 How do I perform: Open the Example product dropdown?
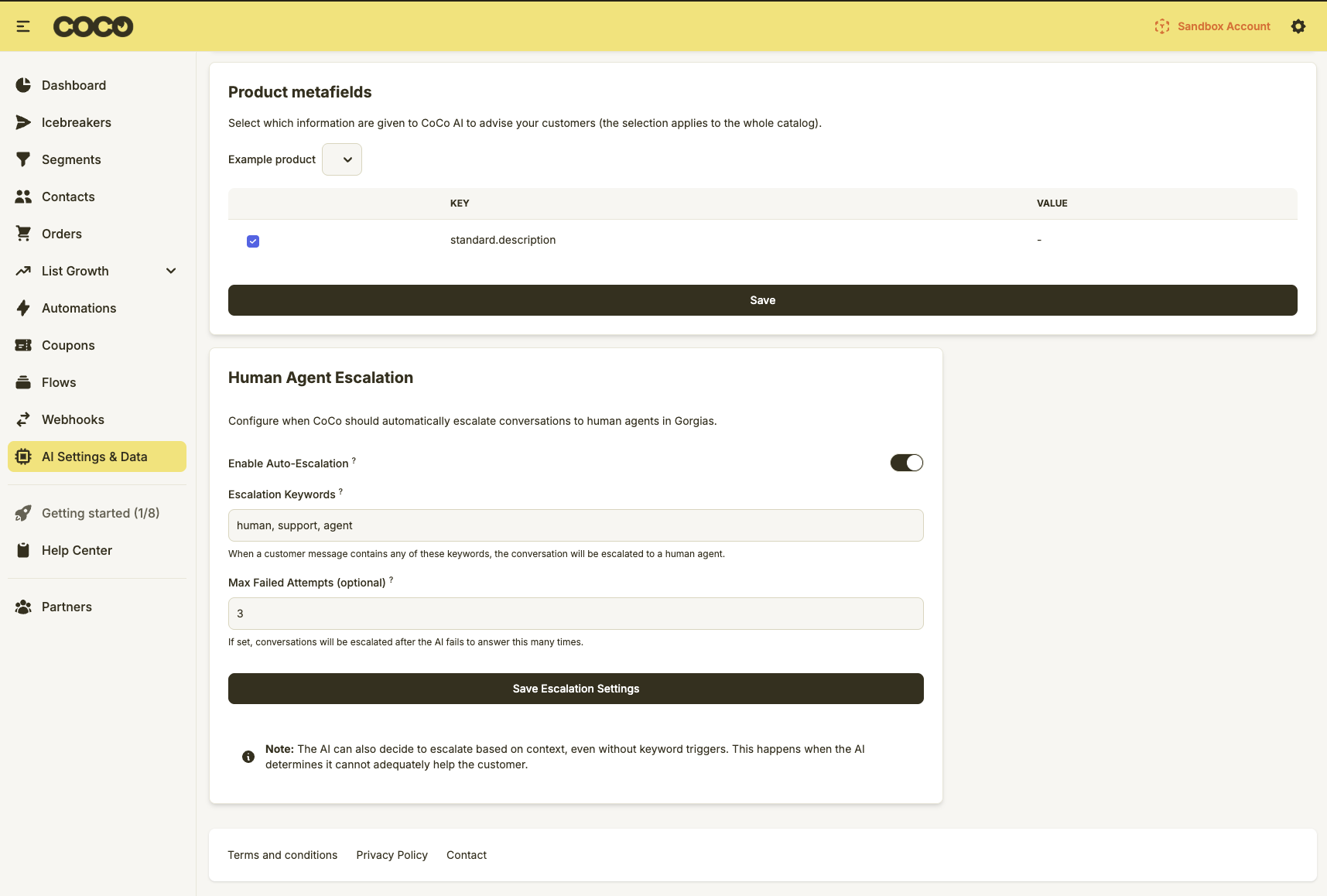[342, 159]
